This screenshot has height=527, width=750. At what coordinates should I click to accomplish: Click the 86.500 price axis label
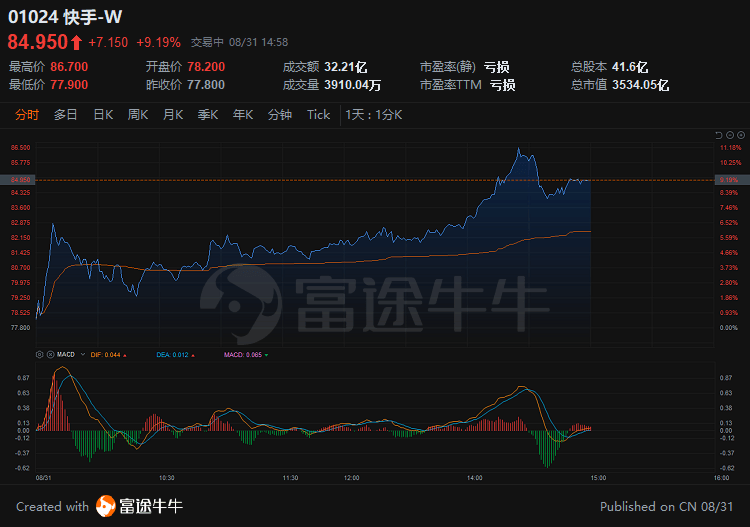coord(21,148)
